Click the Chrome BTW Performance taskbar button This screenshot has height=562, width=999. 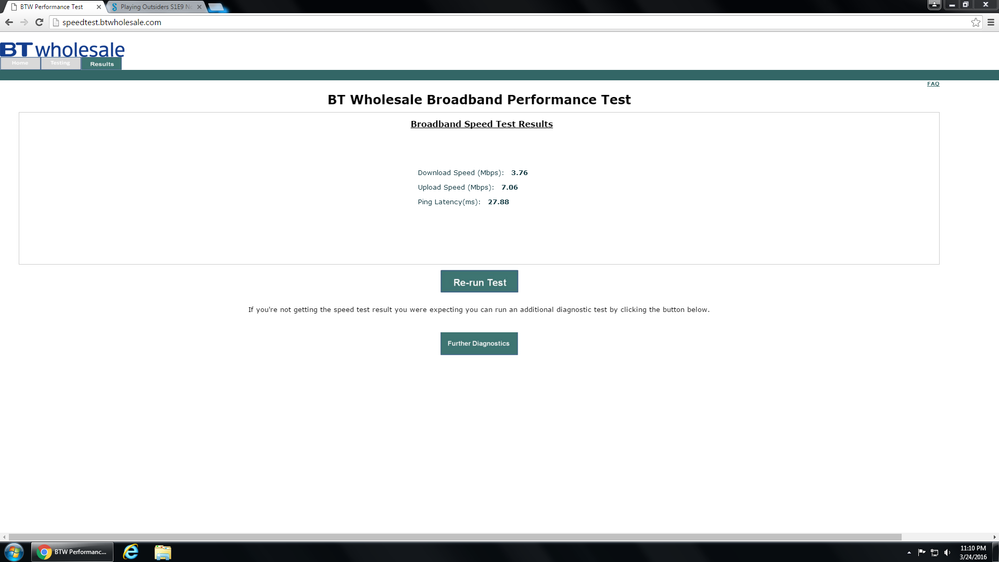pos(72,552)
